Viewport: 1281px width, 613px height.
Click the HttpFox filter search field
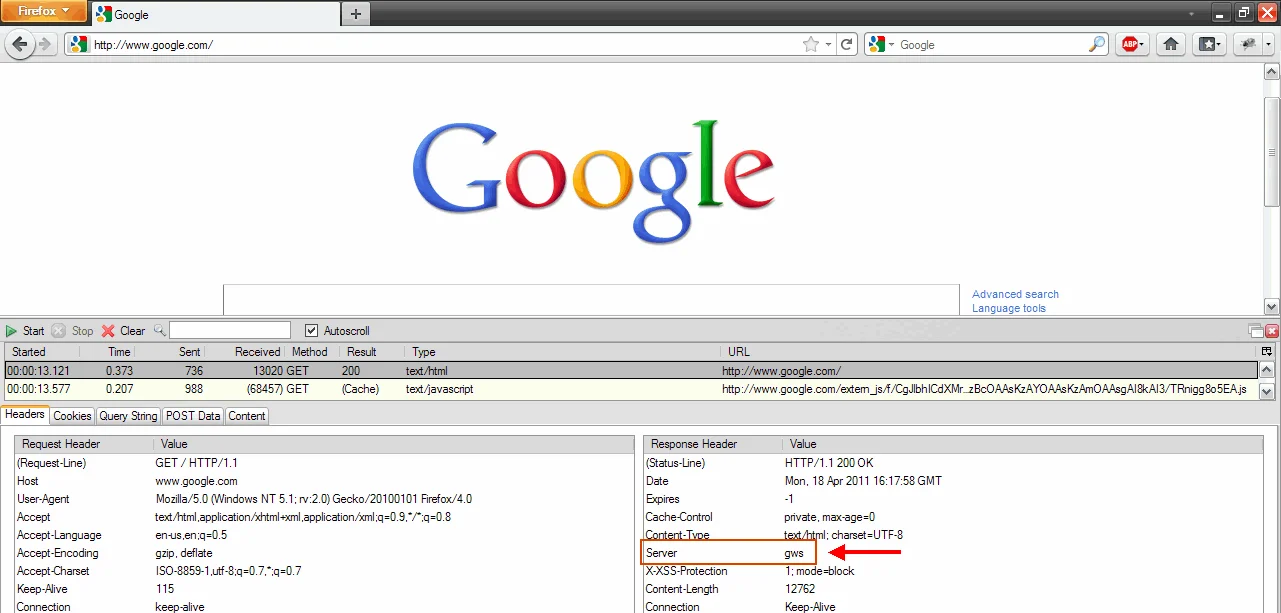coord(230,330)
